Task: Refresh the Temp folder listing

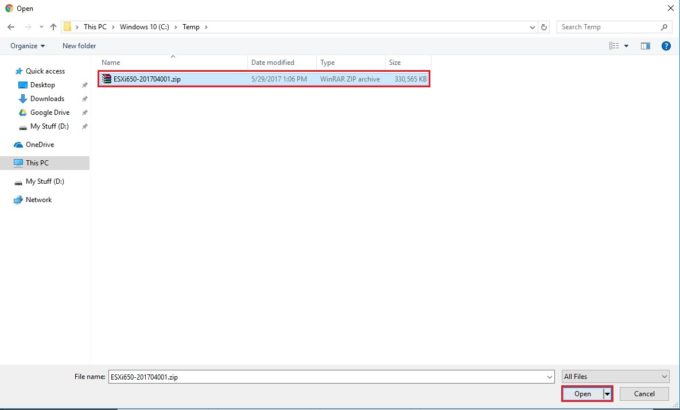Action: point(544,27)
